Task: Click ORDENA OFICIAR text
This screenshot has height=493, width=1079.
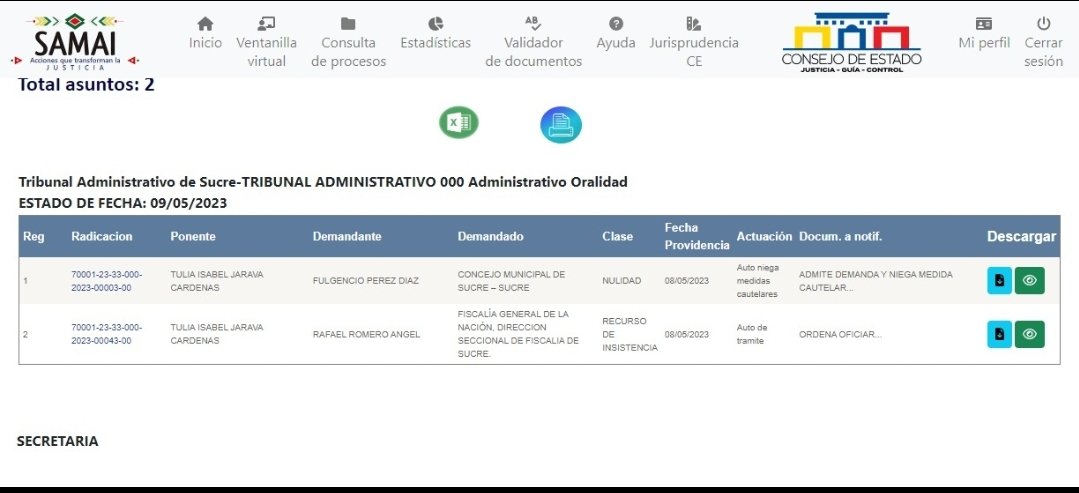Action: [x=840, y=335]
